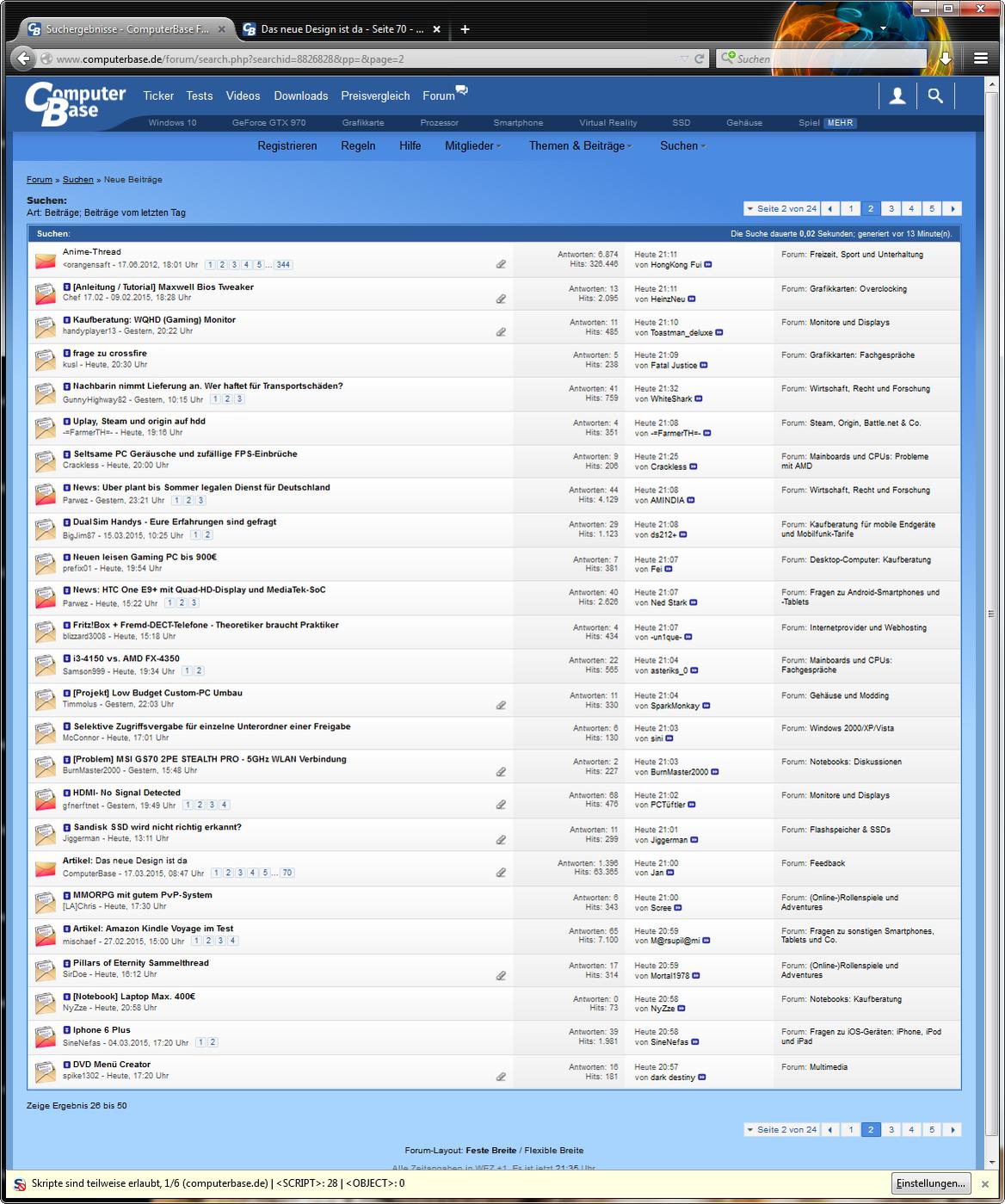This screenshot has height=1204, width=1005.
Task: Open bottom 'Seite 2 von 24' page jump dropdown
Action: (x=781, y=1130)
